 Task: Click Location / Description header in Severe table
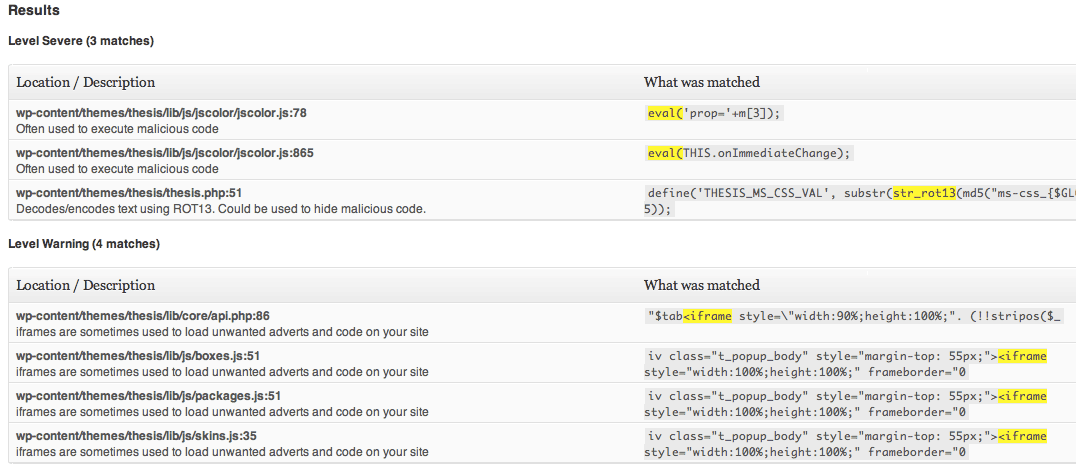point(86,82)
